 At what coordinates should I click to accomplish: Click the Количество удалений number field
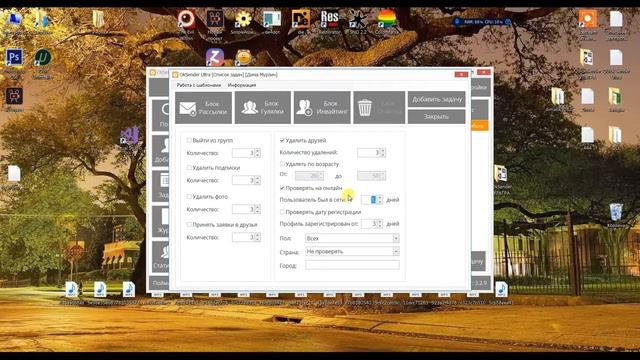pyautogui.click(x=369, y=152)
